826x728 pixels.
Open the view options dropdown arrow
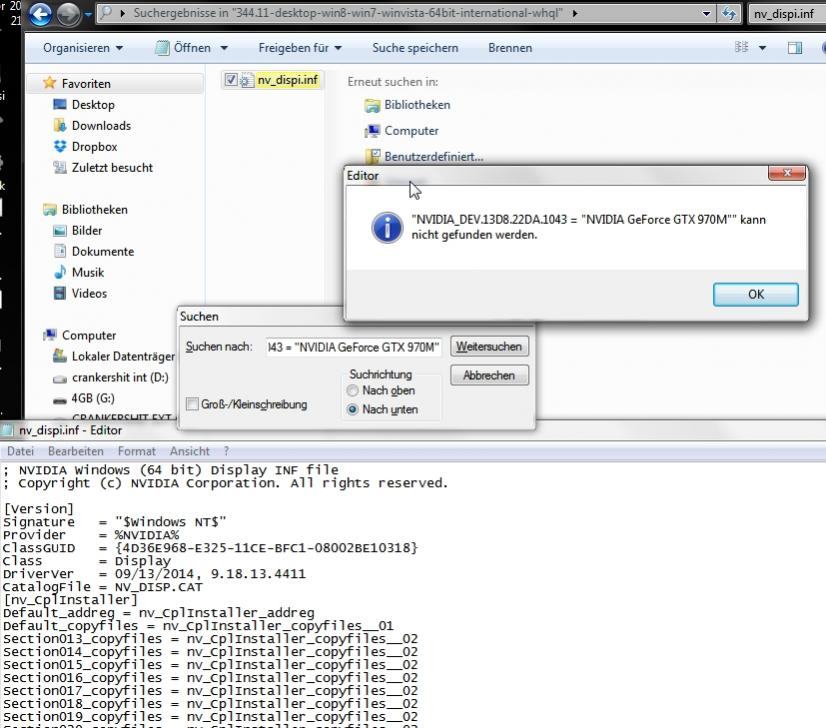tap(762, 48)
